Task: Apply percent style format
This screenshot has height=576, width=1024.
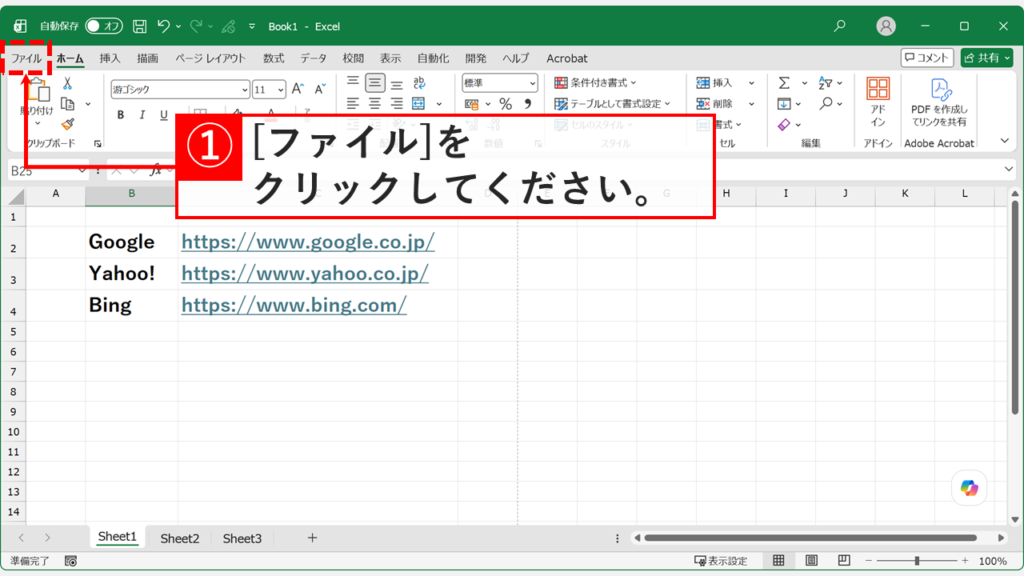Action: [505, 104]
